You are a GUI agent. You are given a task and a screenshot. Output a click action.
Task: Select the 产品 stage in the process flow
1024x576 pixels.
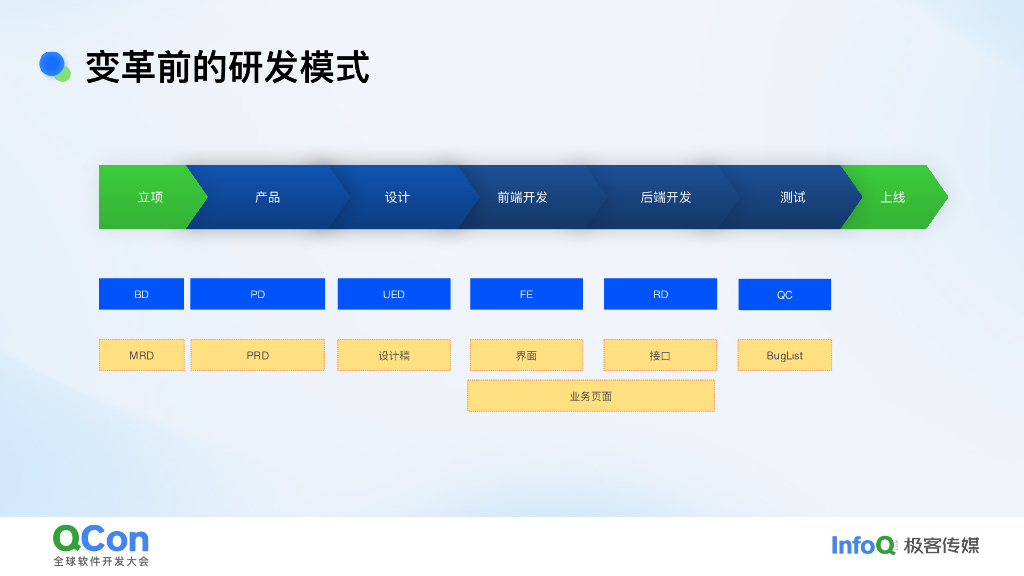[267, 197]
